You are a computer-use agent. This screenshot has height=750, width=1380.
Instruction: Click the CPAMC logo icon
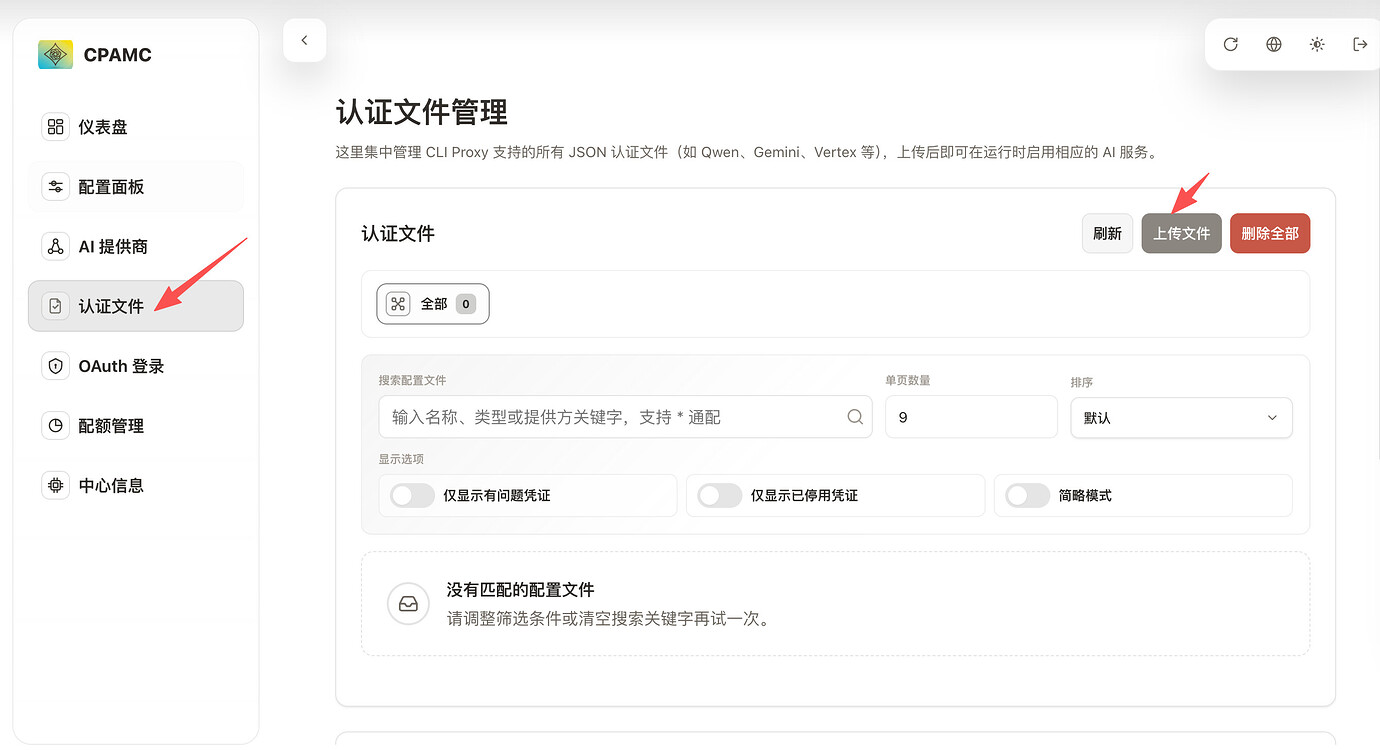coord(55,55)
